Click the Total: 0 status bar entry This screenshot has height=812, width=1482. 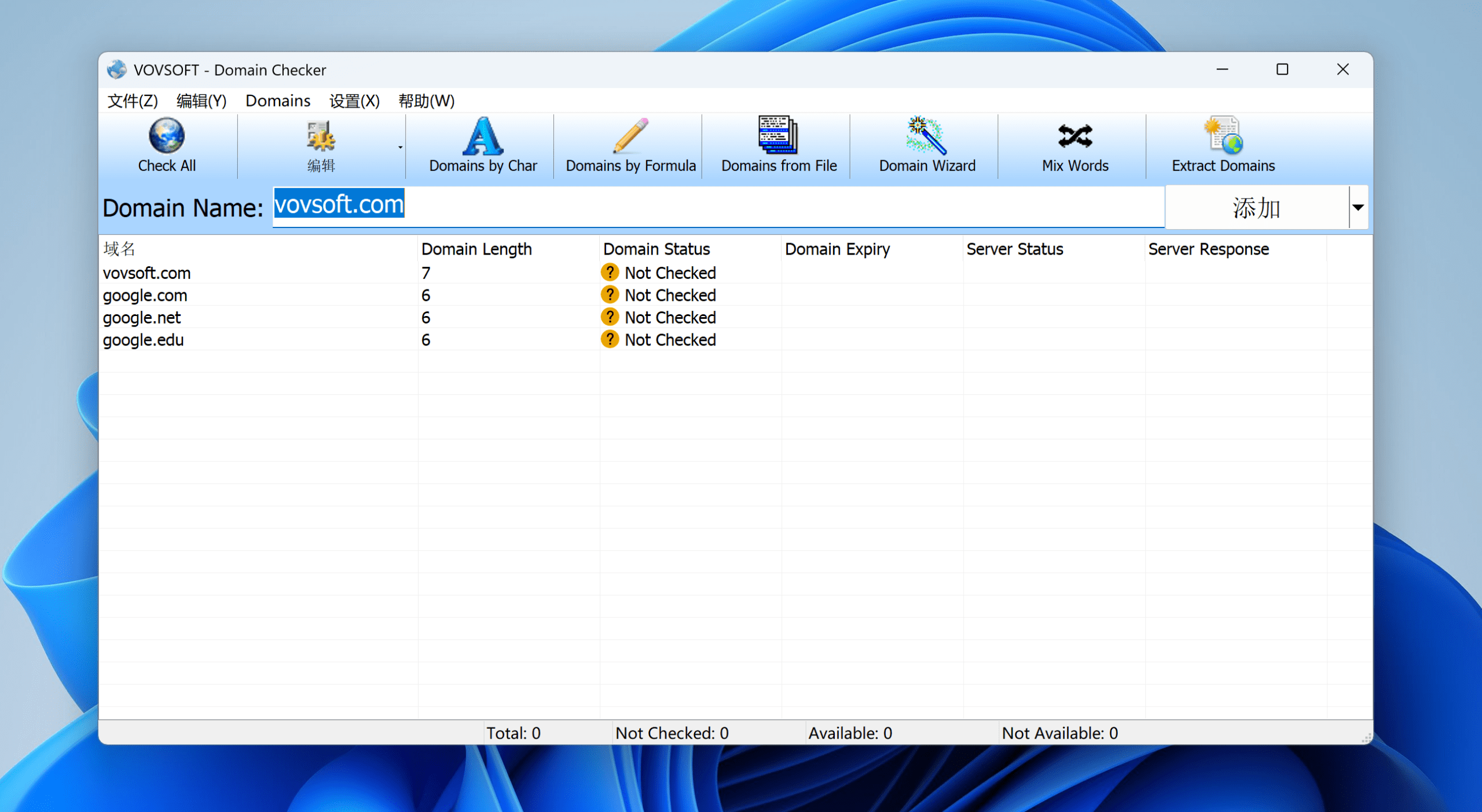coord(513,733)
